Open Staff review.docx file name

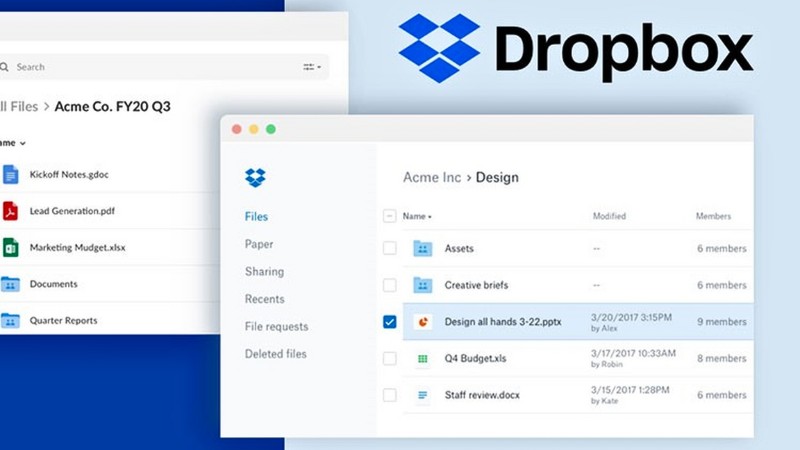click(x=482, y=395)
